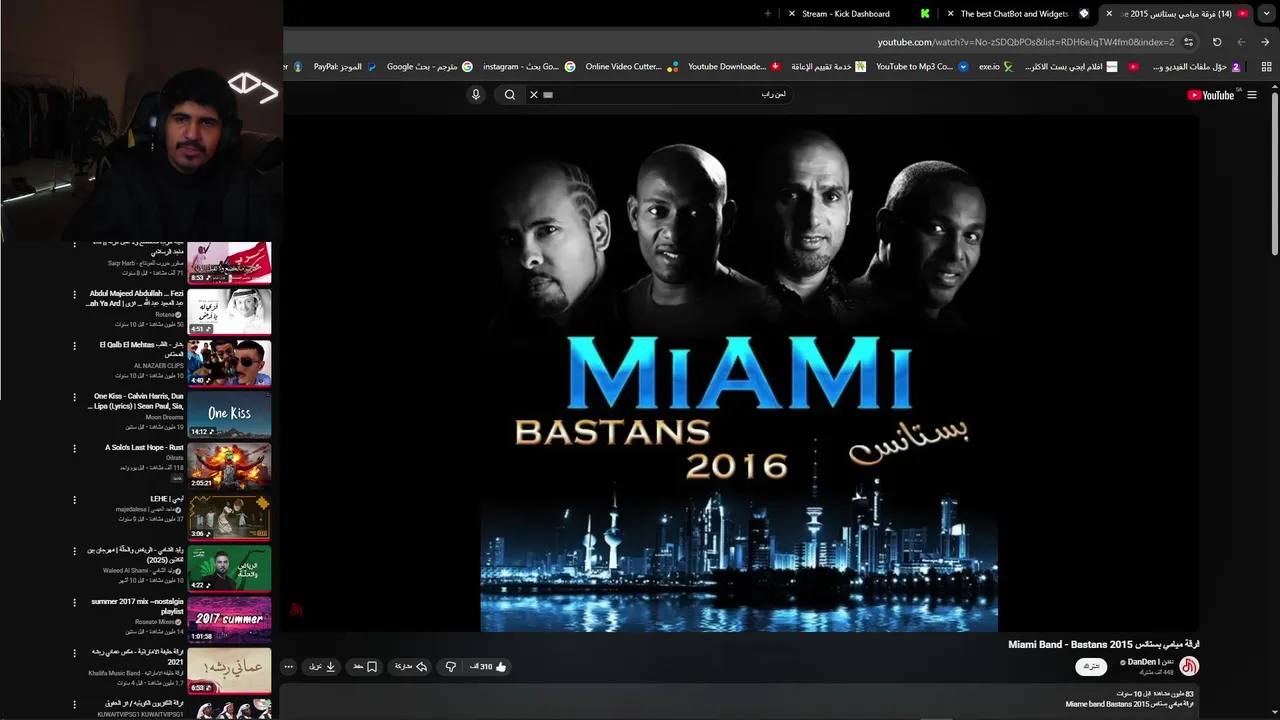Image resolution: width=1280 pixels, height=720 pixels.
Task: Open options menu for LEHE video
Action: click(x=74, y=500)
